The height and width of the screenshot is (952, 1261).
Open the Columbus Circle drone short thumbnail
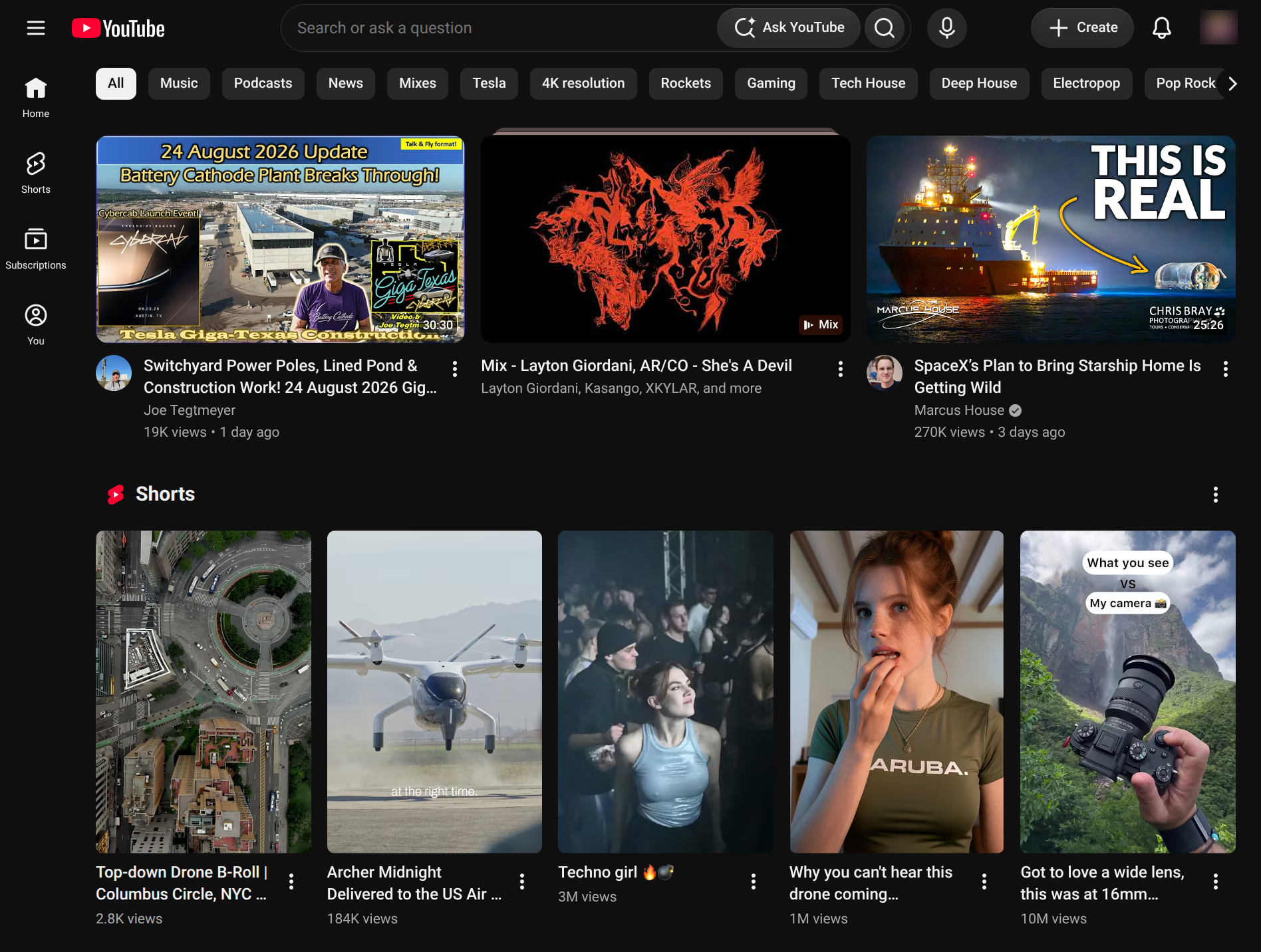(x=203, y=691)
